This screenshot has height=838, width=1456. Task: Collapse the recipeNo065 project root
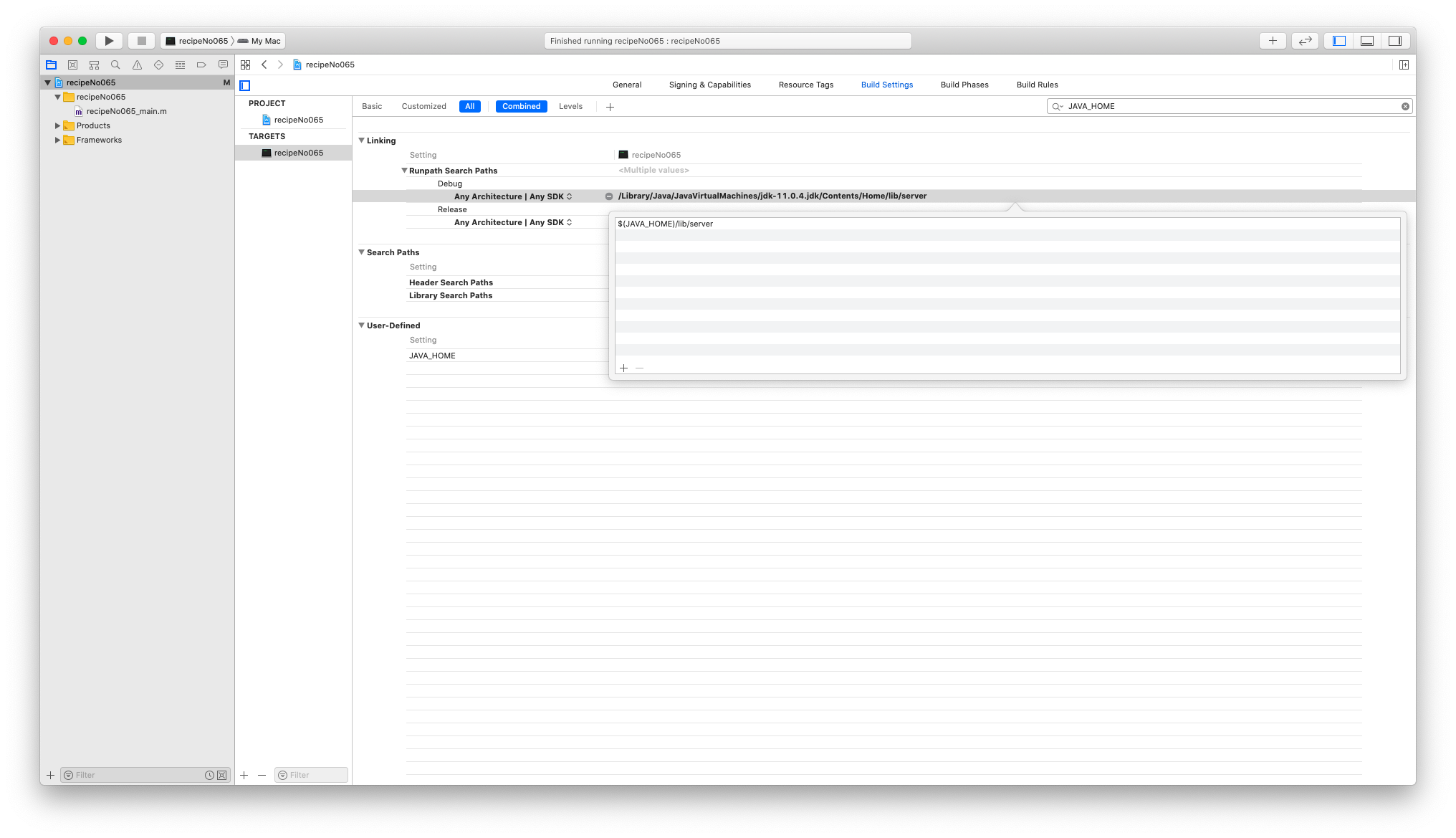48,82
